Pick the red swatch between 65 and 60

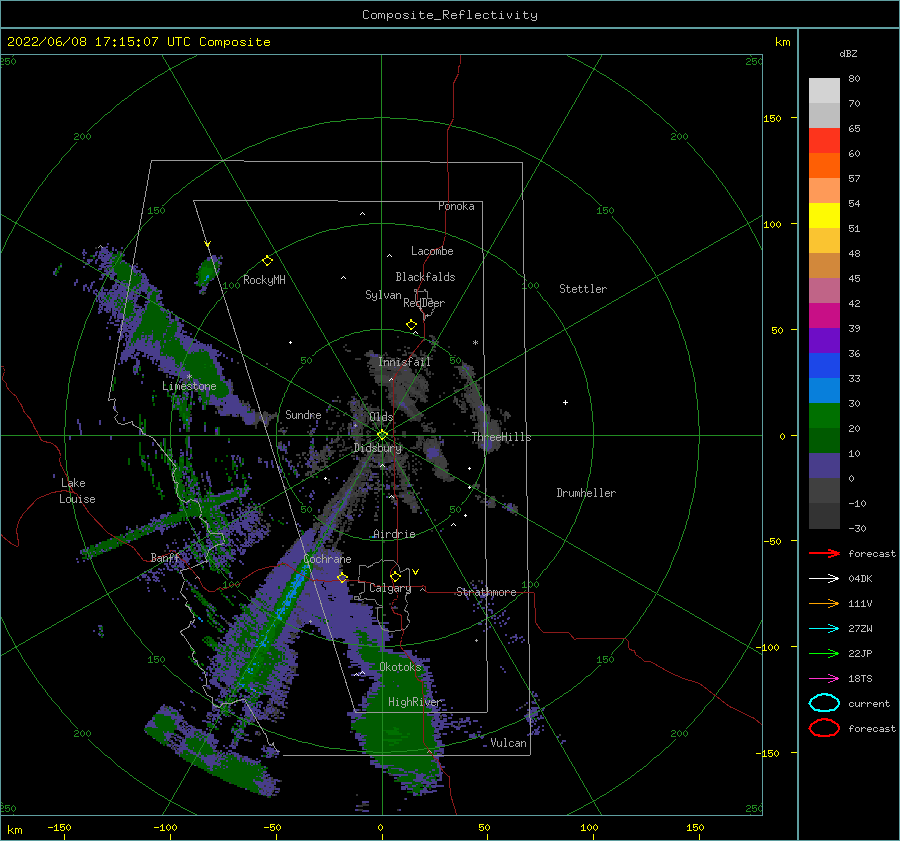[x=824, y=140]
